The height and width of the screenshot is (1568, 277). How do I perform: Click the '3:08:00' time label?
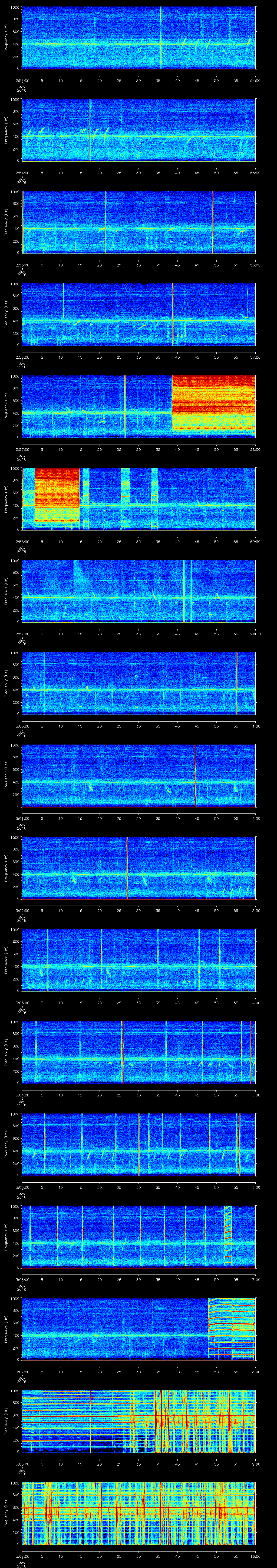point(22,1464)
